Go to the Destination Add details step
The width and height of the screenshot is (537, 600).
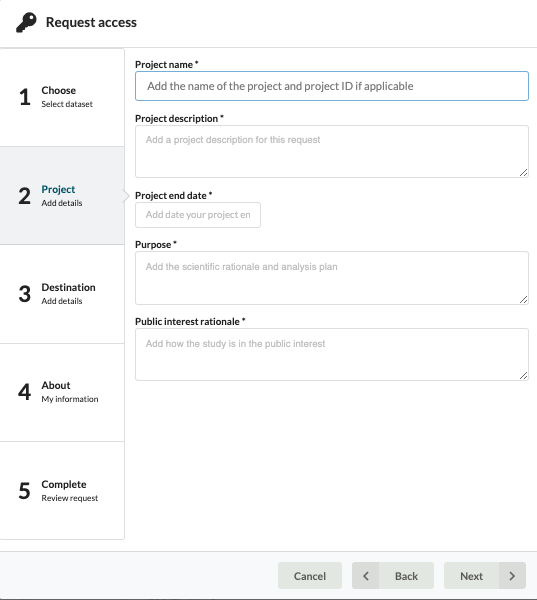click(62, 294)
